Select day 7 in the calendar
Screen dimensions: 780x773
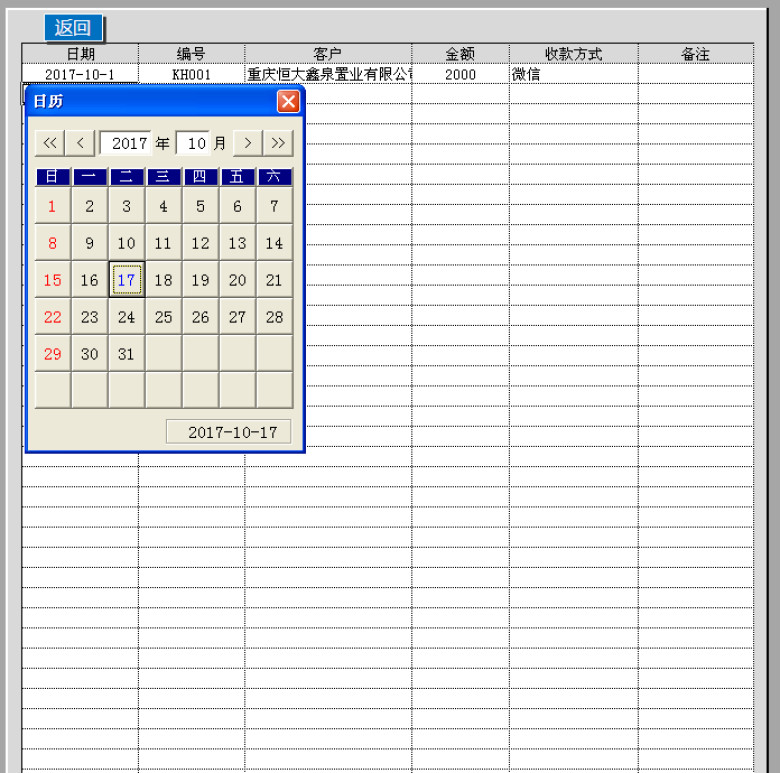(x=274, y=205)
